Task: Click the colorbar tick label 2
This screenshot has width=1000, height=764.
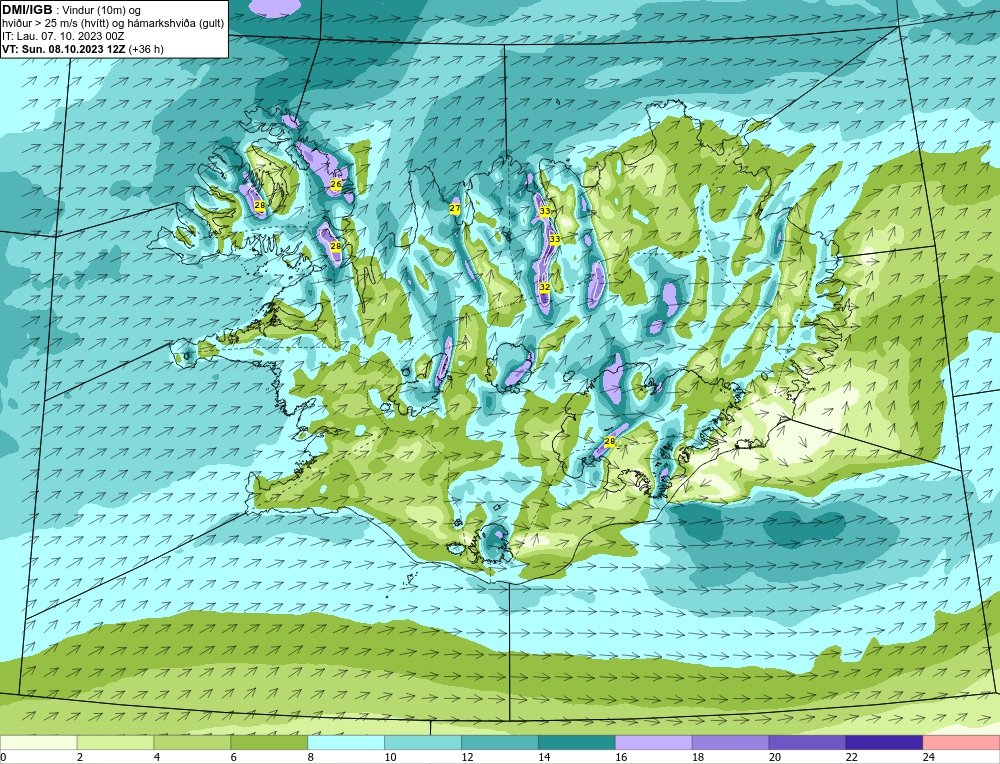Action: coord(80,757)
